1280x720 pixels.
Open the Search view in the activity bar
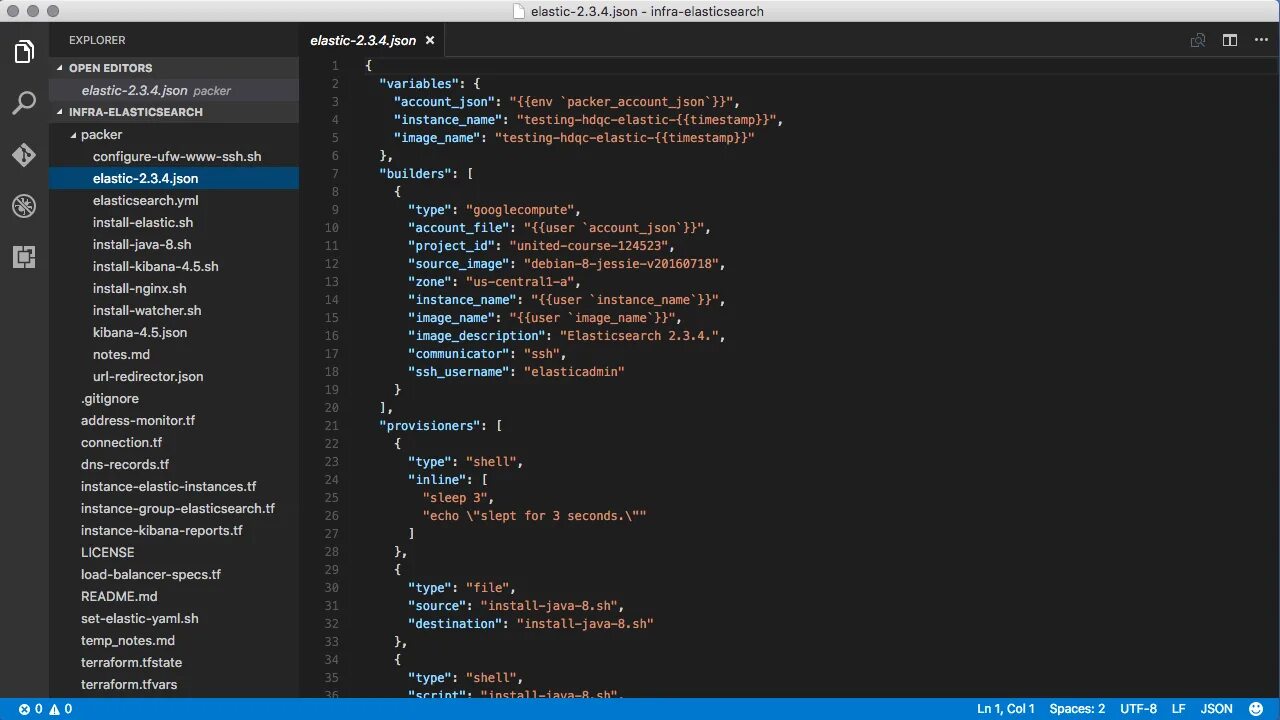[x=24, y=103]
